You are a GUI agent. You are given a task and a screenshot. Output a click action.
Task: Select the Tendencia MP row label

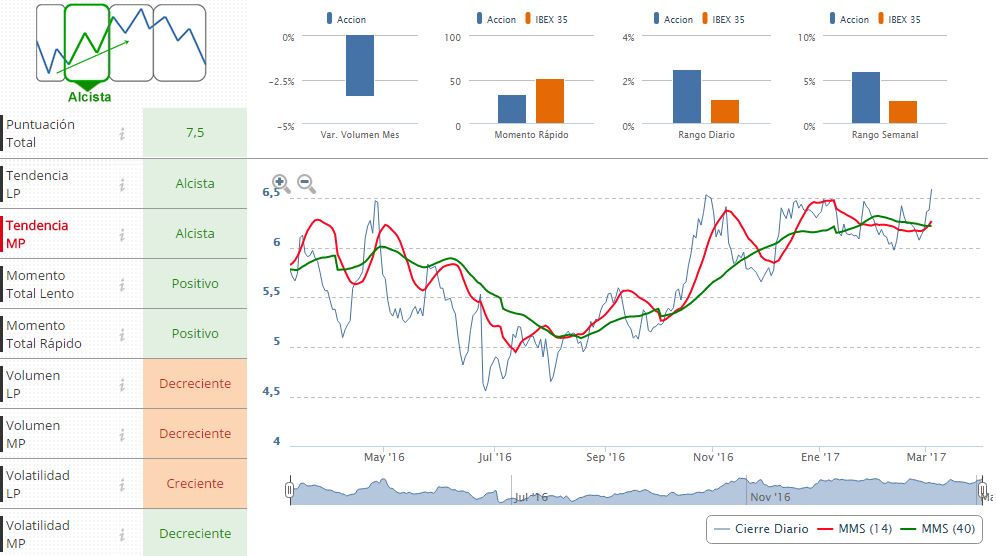click(x=38, y=234)
